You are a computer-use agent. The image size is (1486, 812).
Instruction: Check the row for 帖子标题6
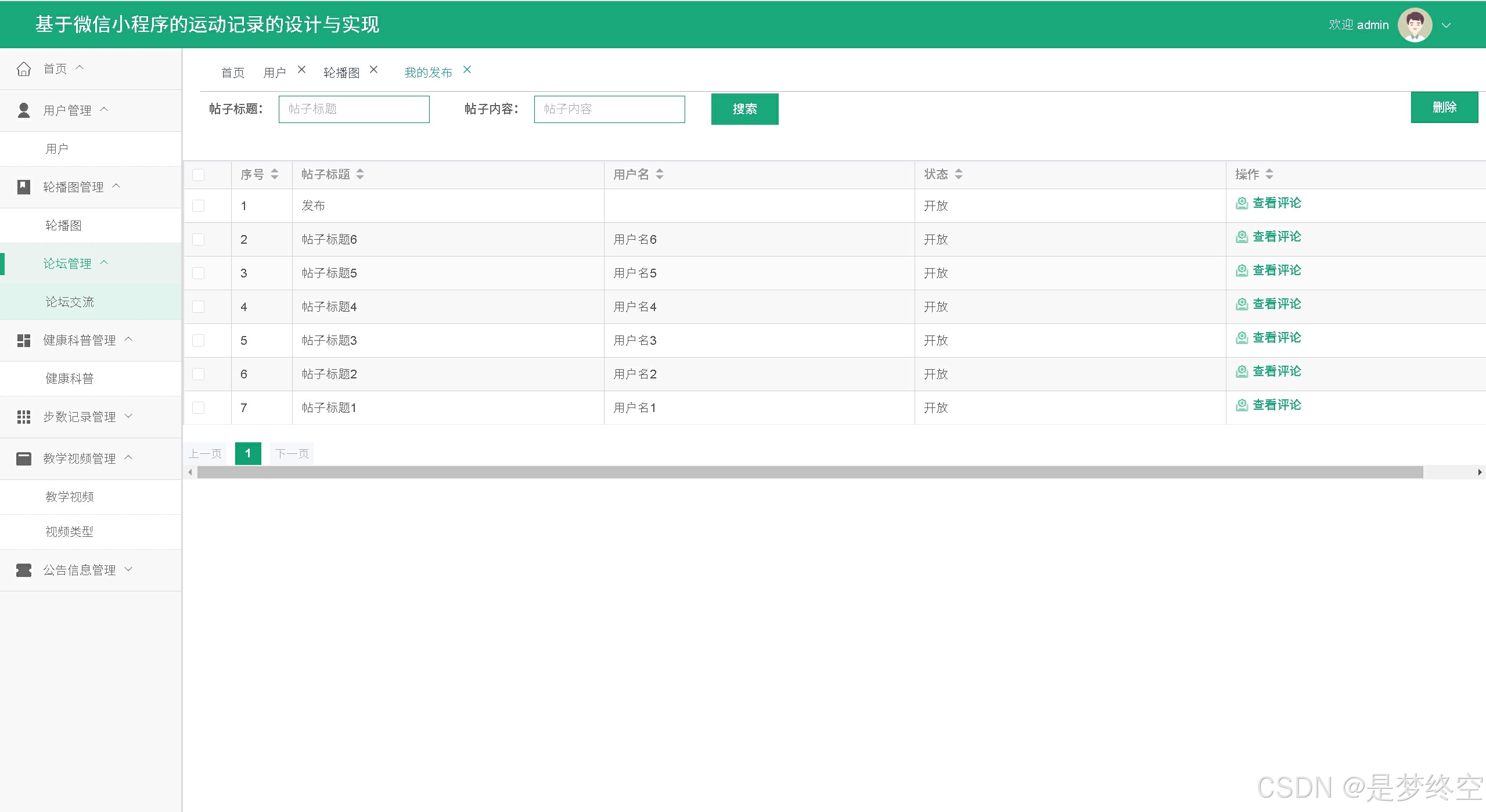coord(199,239)
